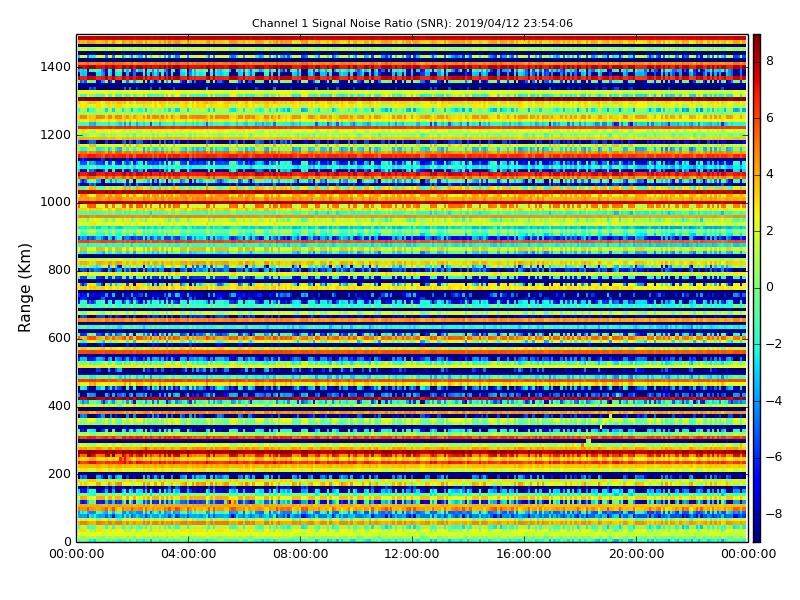Screen dimensions: 800x600
Task: Click the colorbar label 2
Action: pyautogui.click(x=770, y=231)
